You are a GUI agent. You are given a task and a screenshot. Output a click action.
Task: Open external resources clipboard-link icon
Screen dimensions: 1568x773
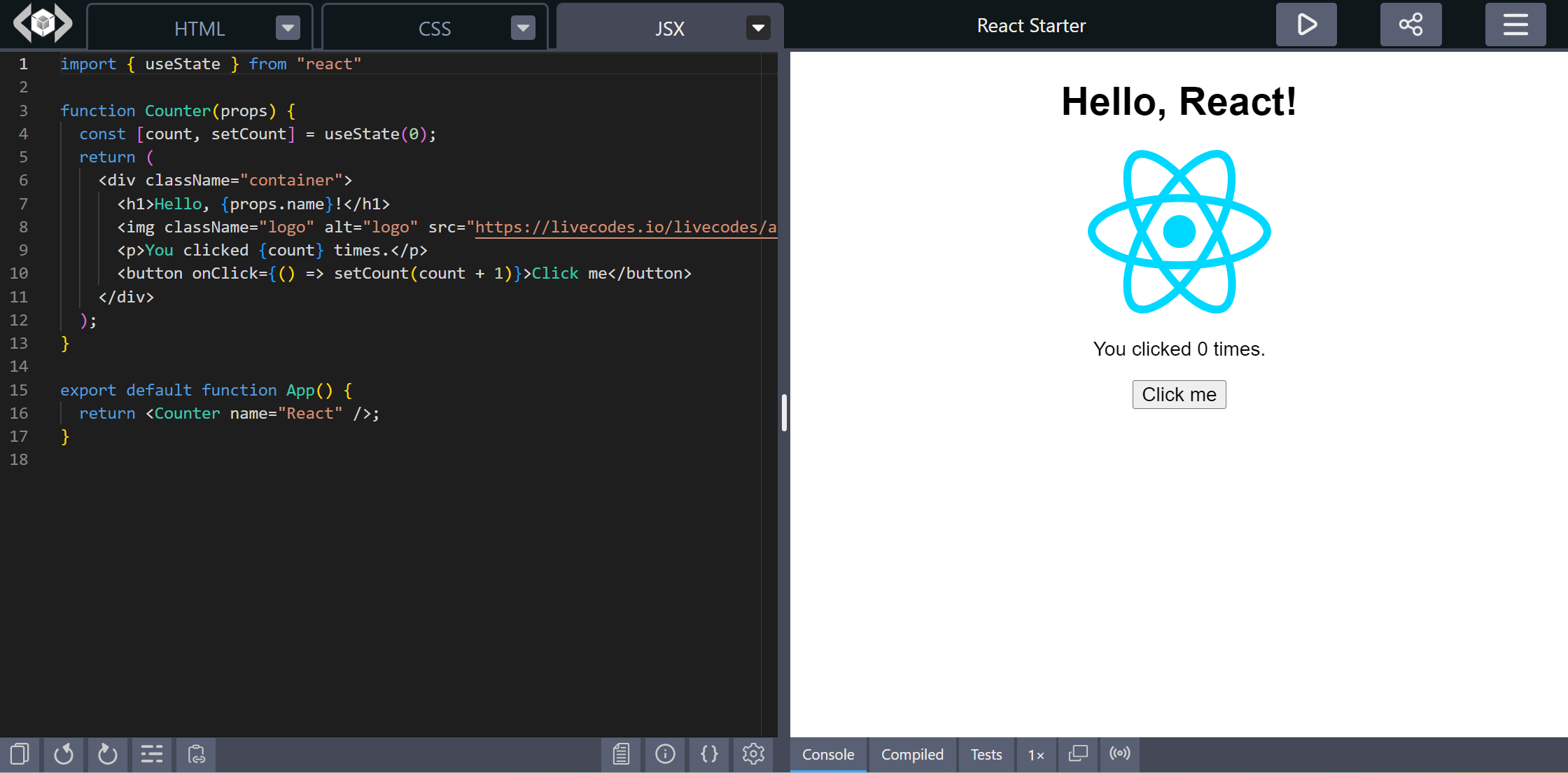click(x=196, y=754)
